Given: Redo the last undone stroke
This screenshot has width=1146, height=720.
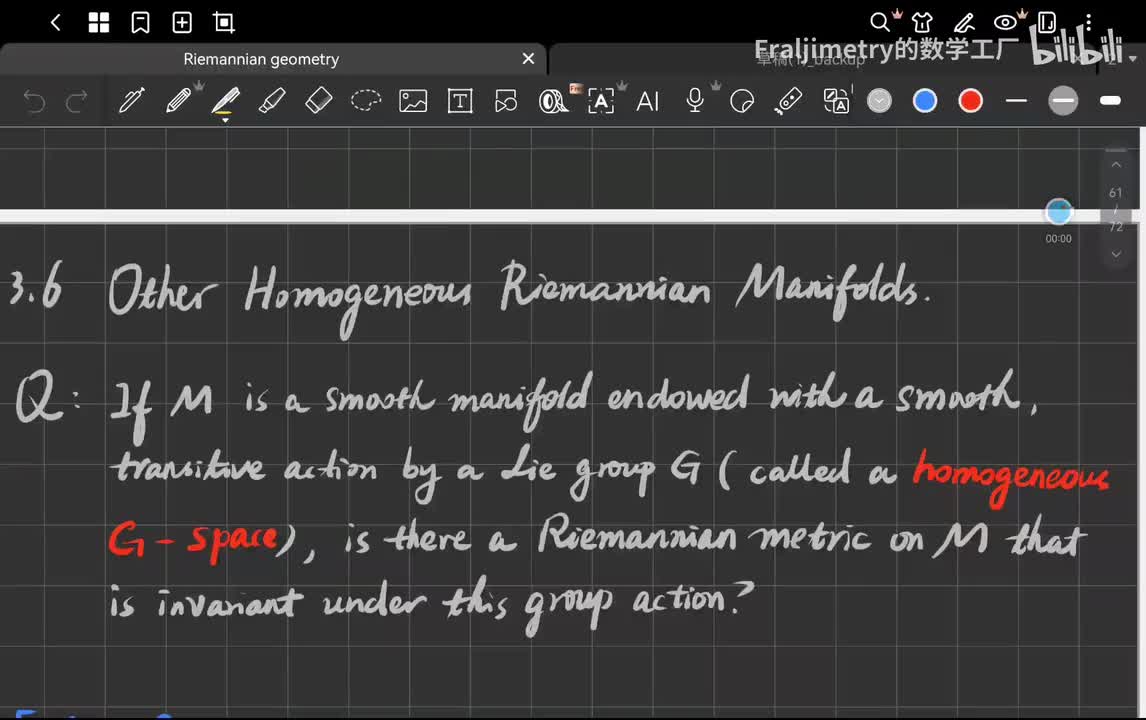Looking at the screenshot, I should tap(76, 101).
